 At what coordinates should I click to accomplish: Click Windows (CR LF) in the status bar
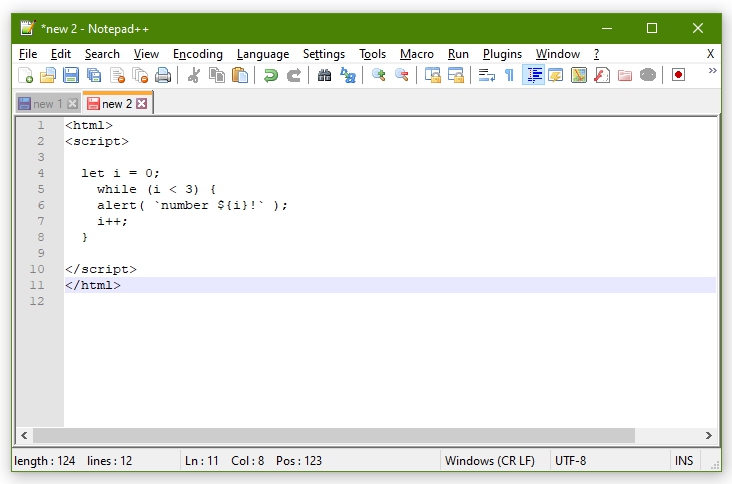point(490,461)
